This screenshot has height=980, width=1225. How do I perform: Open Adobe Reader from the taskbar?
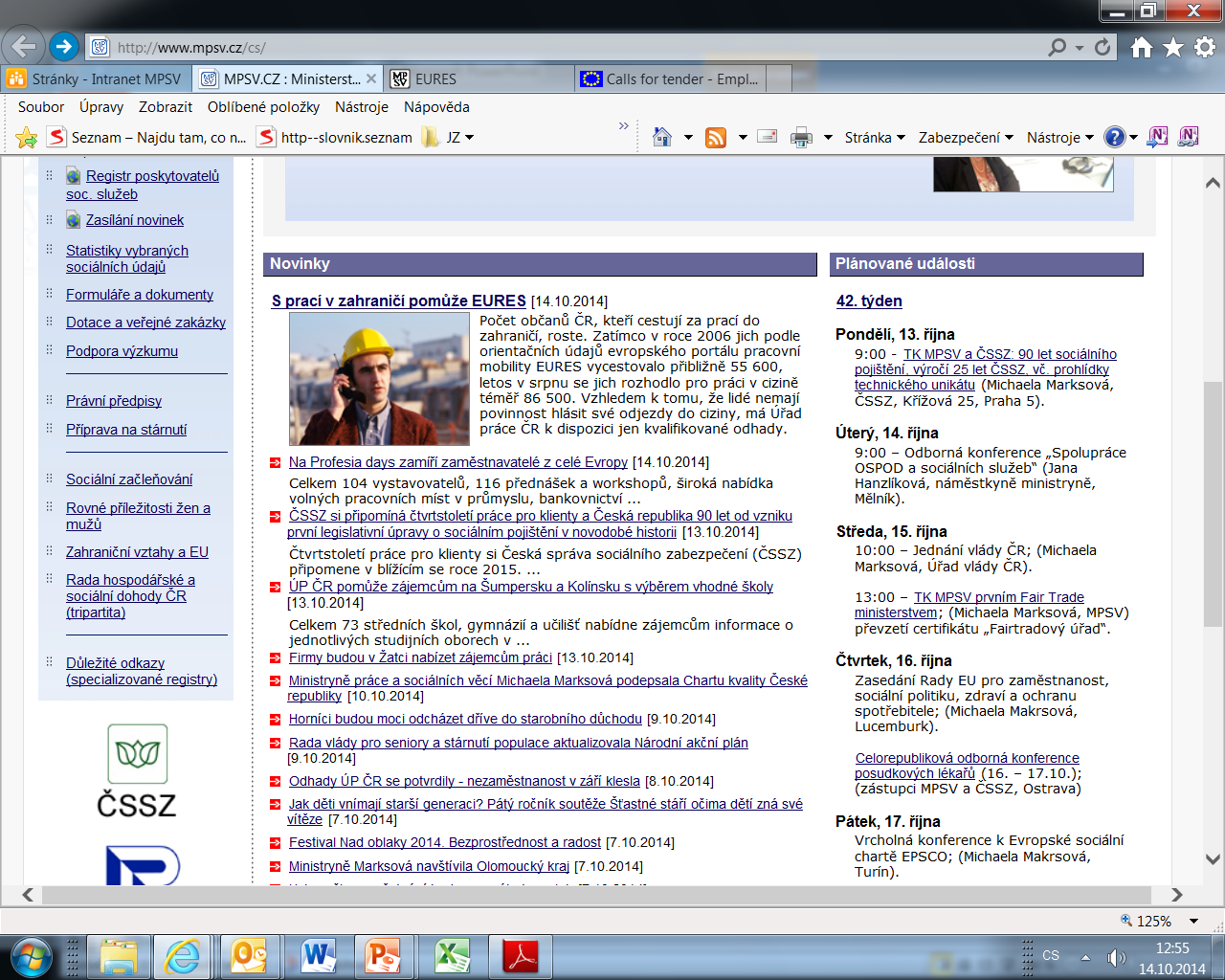pyautogui.click(x=522, y=956)
